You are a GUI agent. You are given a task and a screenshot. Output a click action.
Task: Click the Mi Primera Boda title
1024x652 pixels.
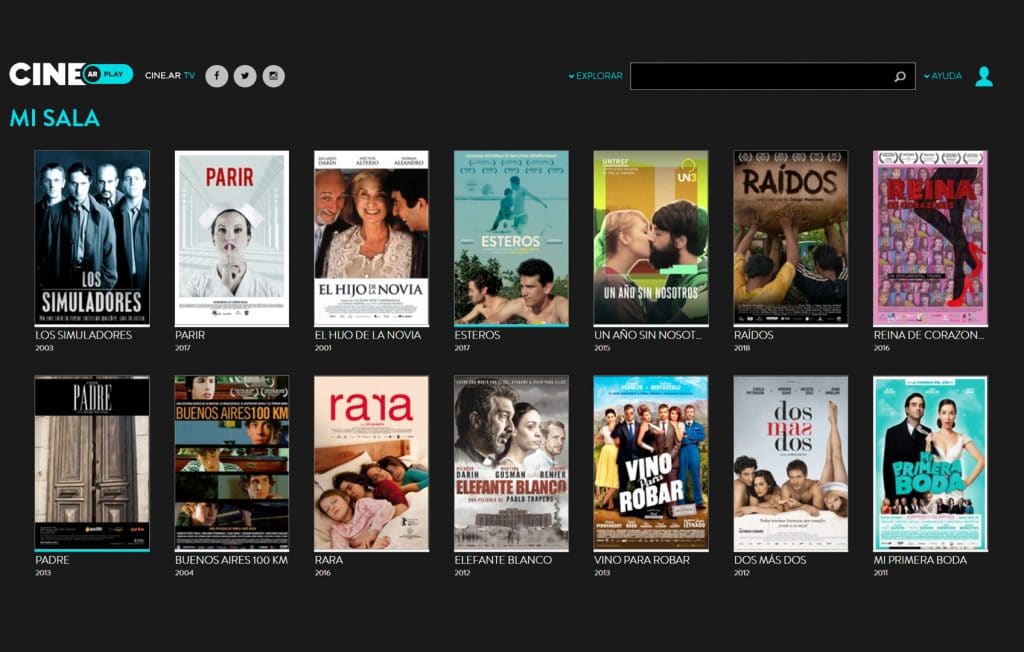920,560
